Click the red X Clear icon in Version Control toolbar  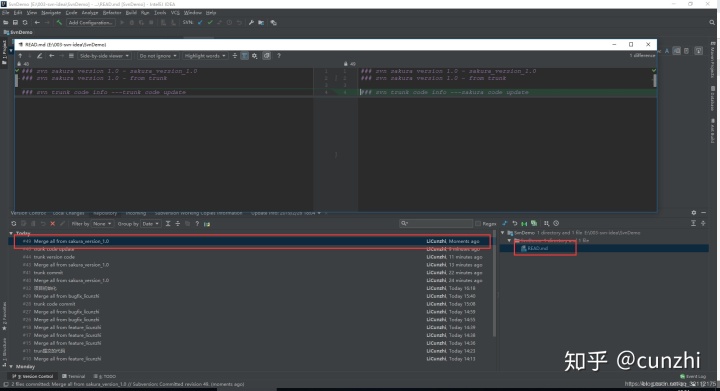point(52,223)
